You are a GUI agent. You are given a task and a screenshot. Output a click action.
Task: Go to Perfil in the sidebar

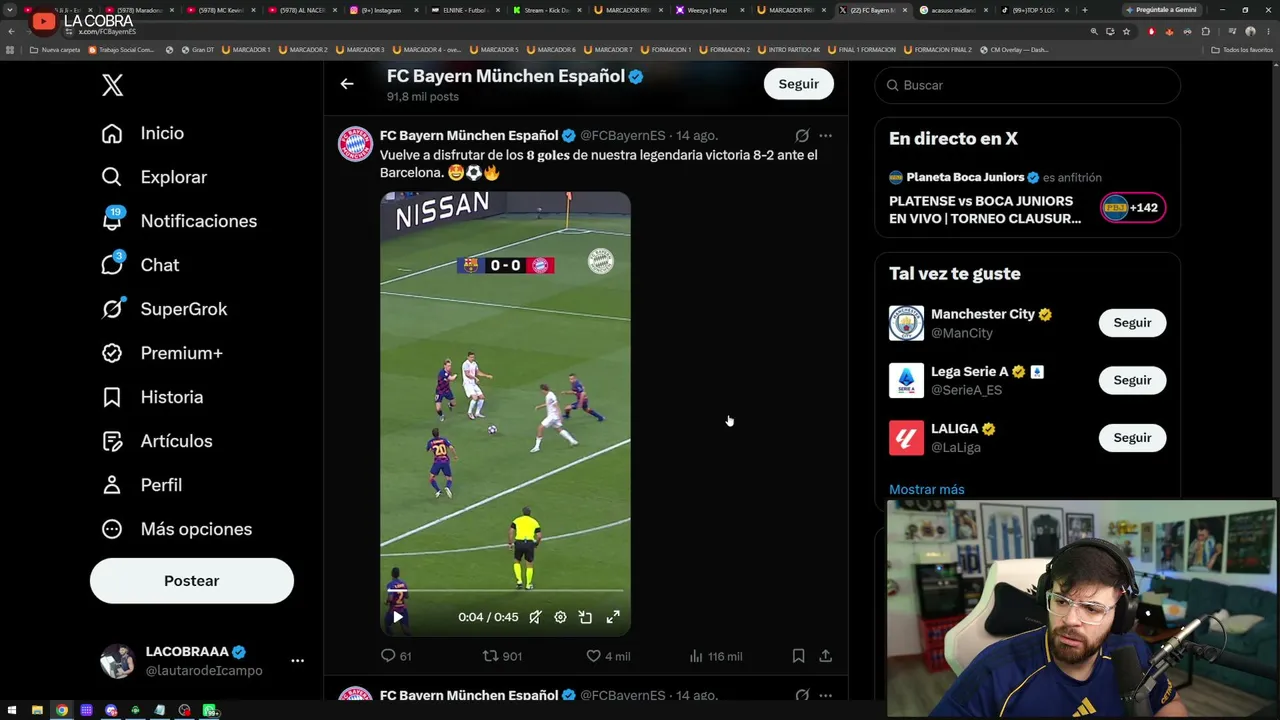[x=141, y=485]
